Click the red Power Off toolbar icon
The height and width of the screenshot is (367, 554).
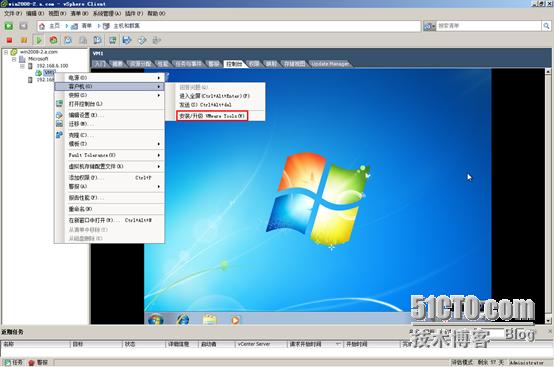[x=9, y=40]
